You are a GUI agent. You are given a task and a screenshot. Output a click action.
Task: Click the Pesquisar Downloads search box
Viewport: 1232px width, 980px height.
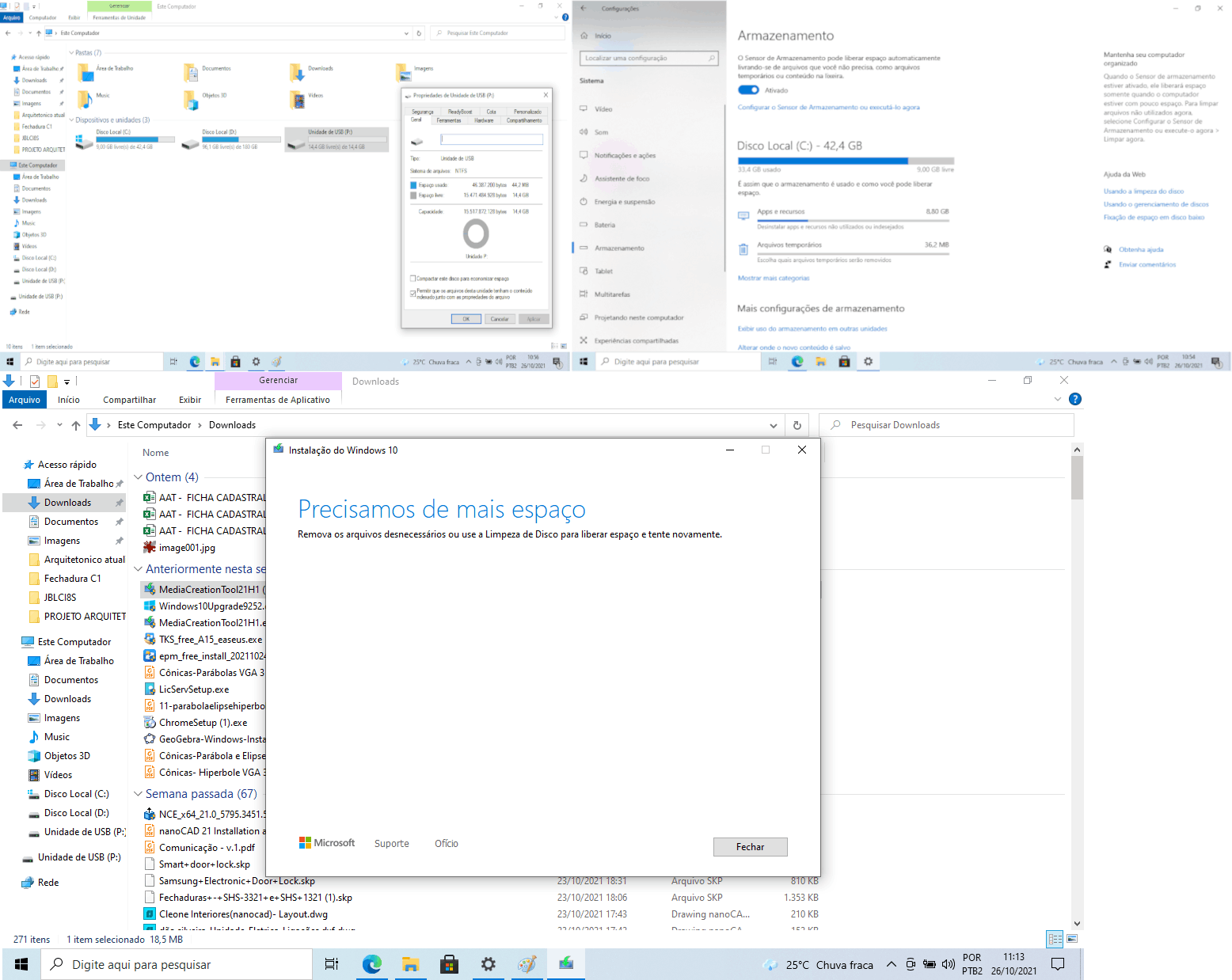(946, 425)
